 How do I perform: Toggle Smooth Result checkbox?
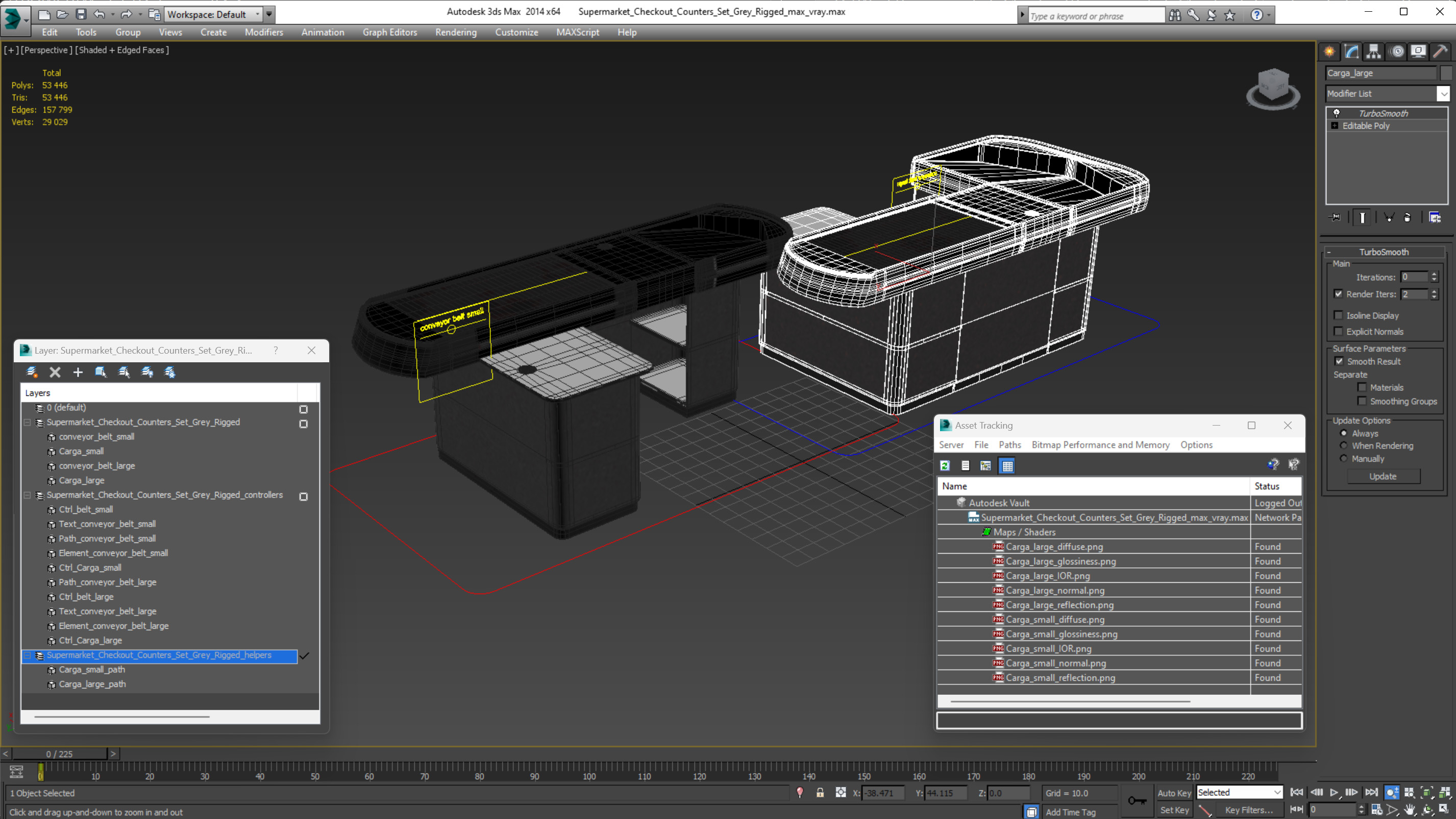[1339, 361]
